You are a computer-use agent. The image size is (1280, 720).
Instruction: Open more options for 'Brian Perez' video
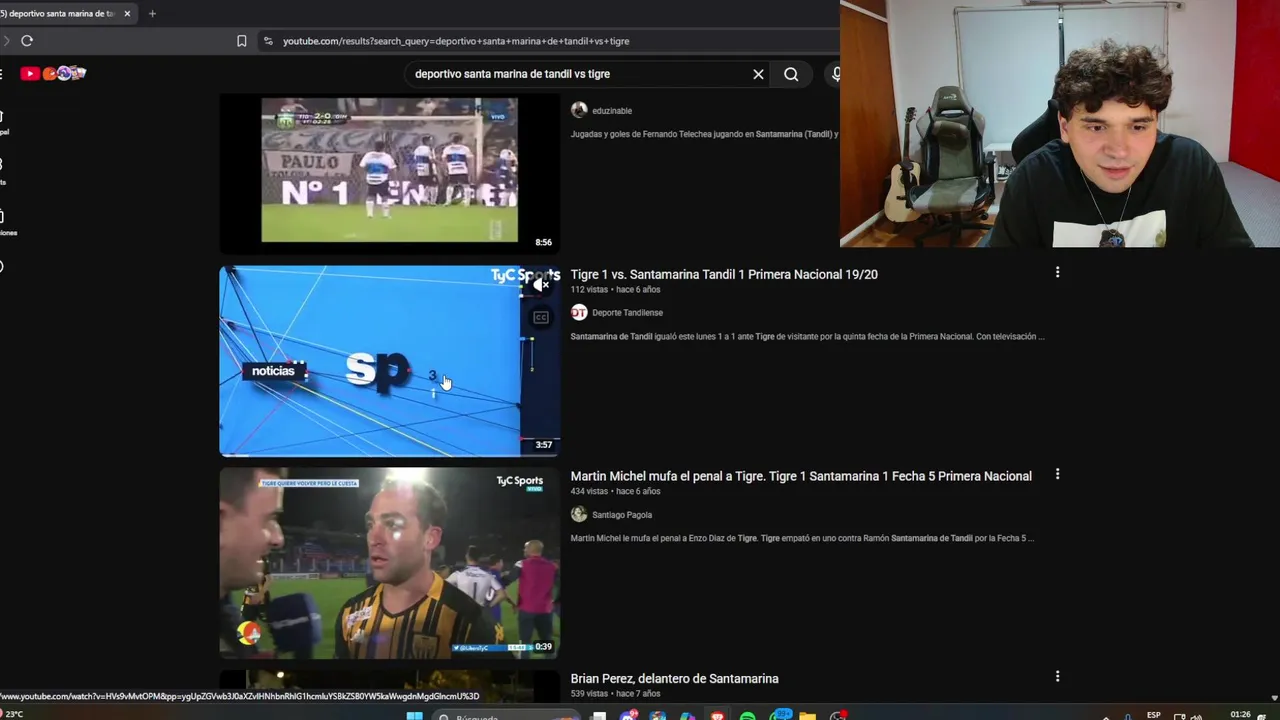point(1057,676)
